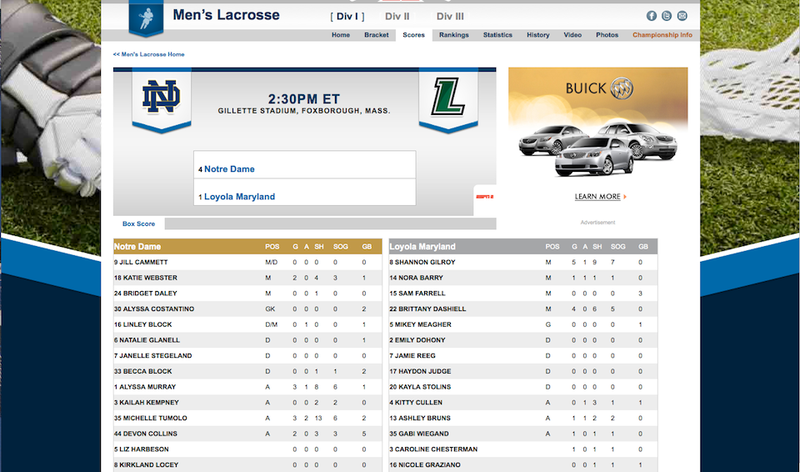Image resolution: width=800 pixels, height=472 pixels.
Task: Click the Men's Lacrosse page title
Action: [x=226, y=15]
